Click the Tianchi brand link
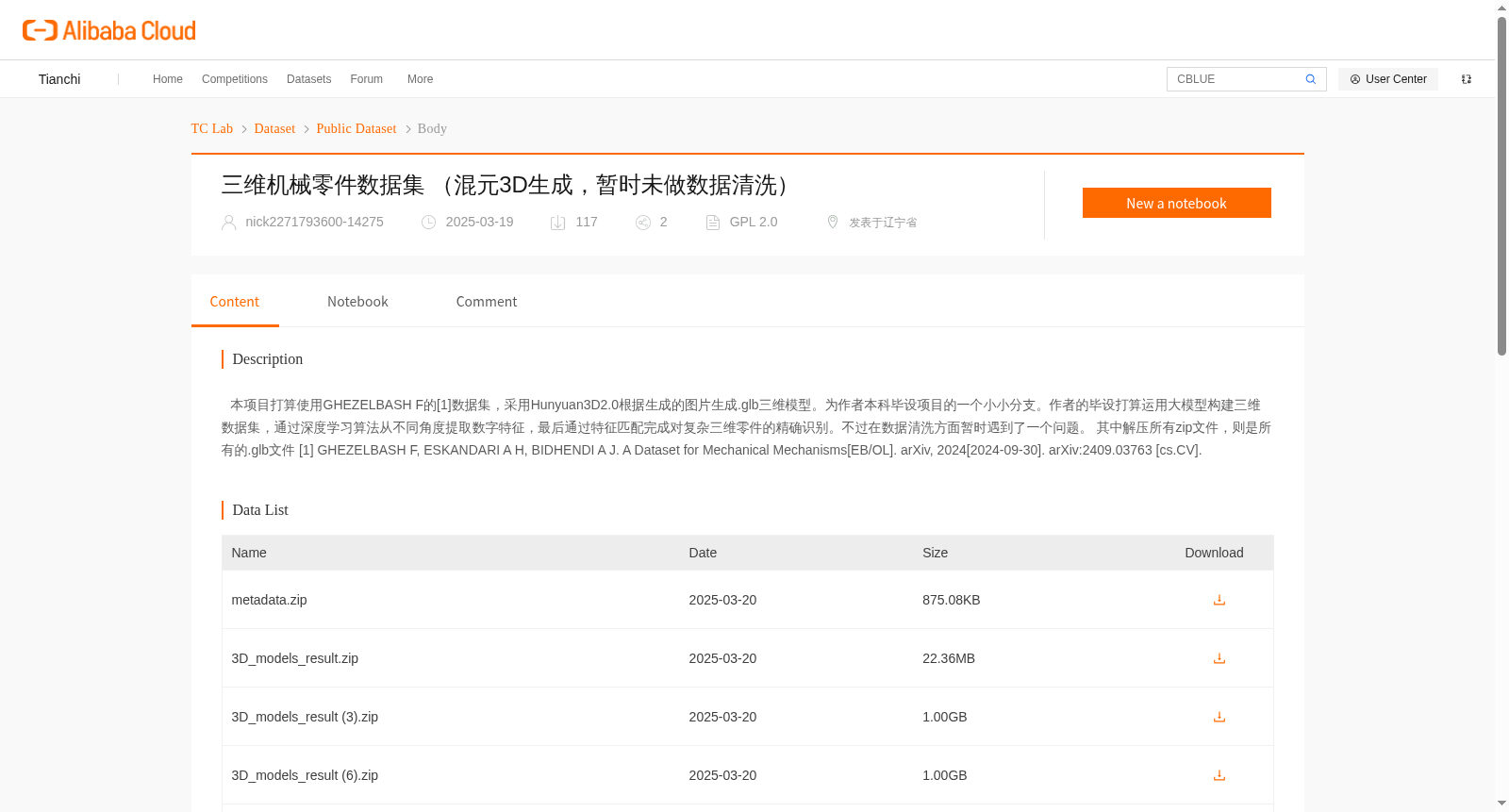The width and height of the screenshot is (1509, 812). pyautogui.click(x=59, y=79)
